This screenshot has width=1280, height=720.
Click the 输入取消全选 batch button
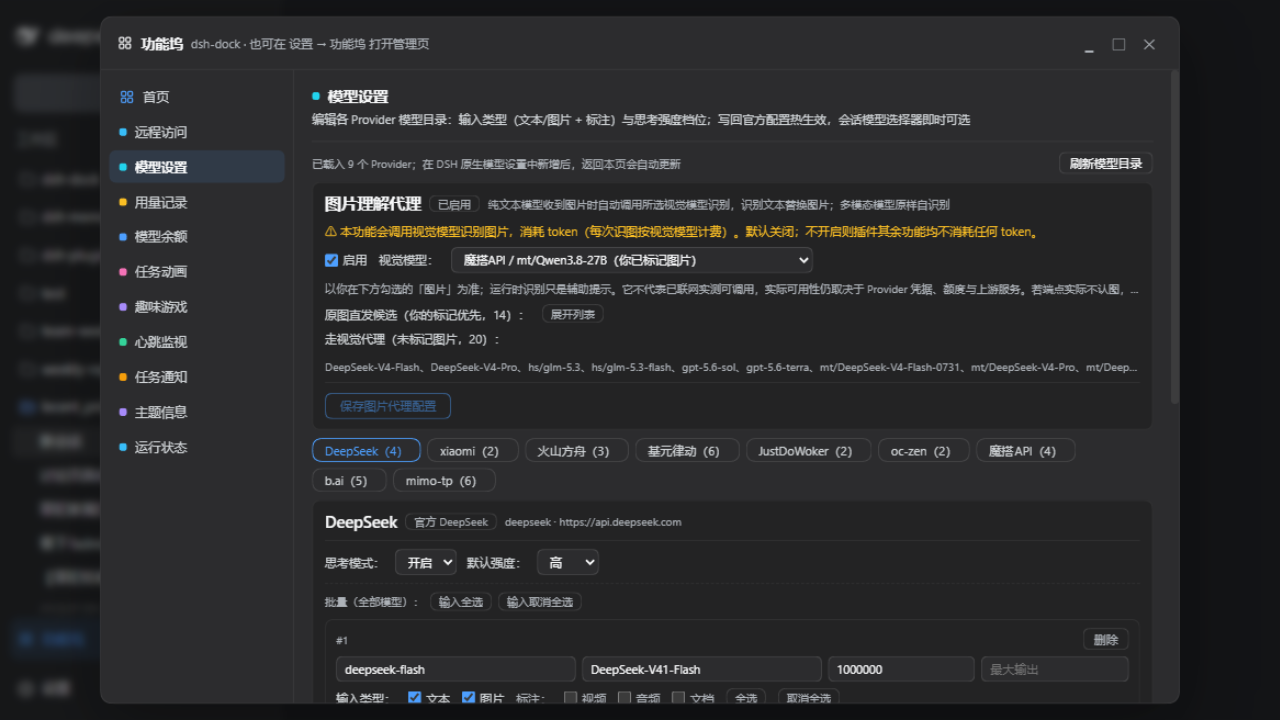pyautogui.click(x=540, y=602)
